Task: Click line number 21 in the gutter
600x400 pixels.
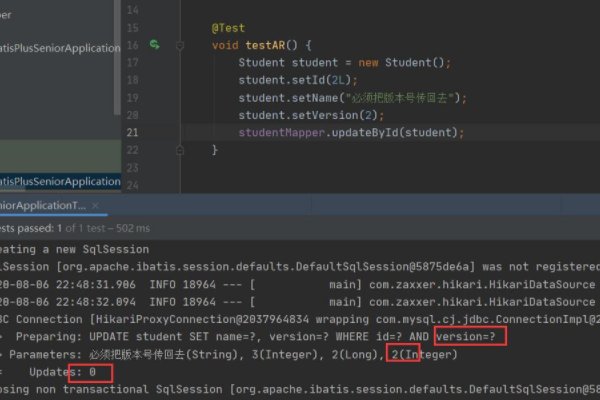Action: coord(133,132)
